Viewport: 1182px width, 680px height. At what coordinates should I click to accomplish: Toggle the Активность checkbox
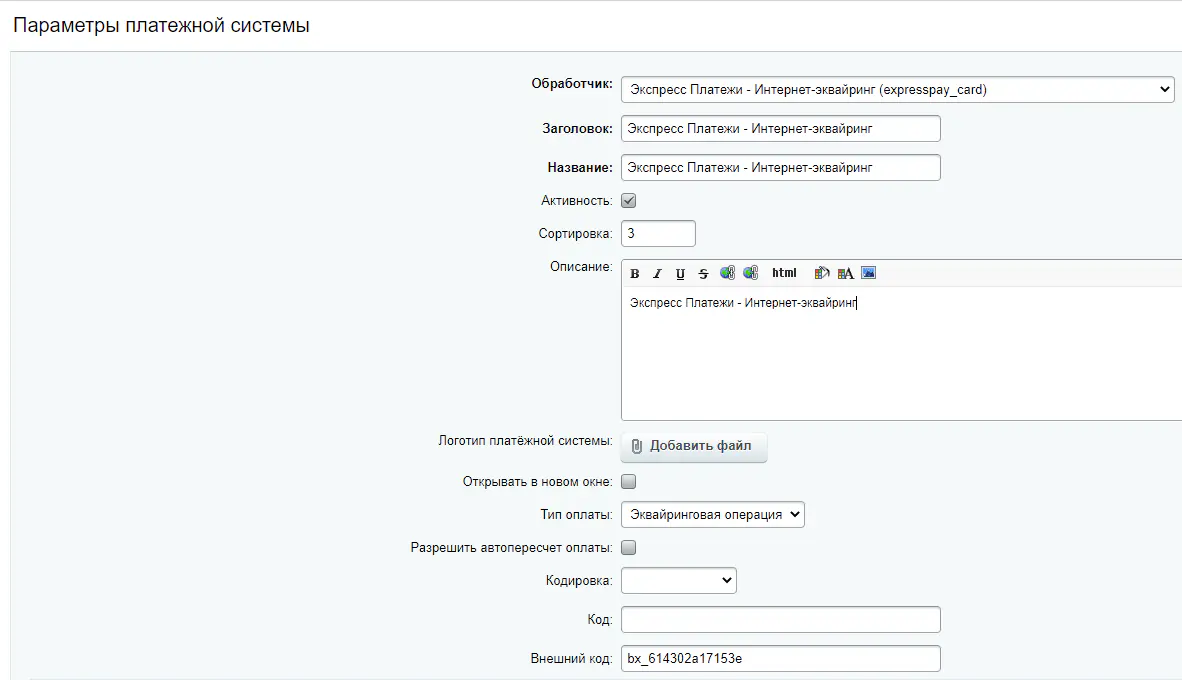[629, 200]
